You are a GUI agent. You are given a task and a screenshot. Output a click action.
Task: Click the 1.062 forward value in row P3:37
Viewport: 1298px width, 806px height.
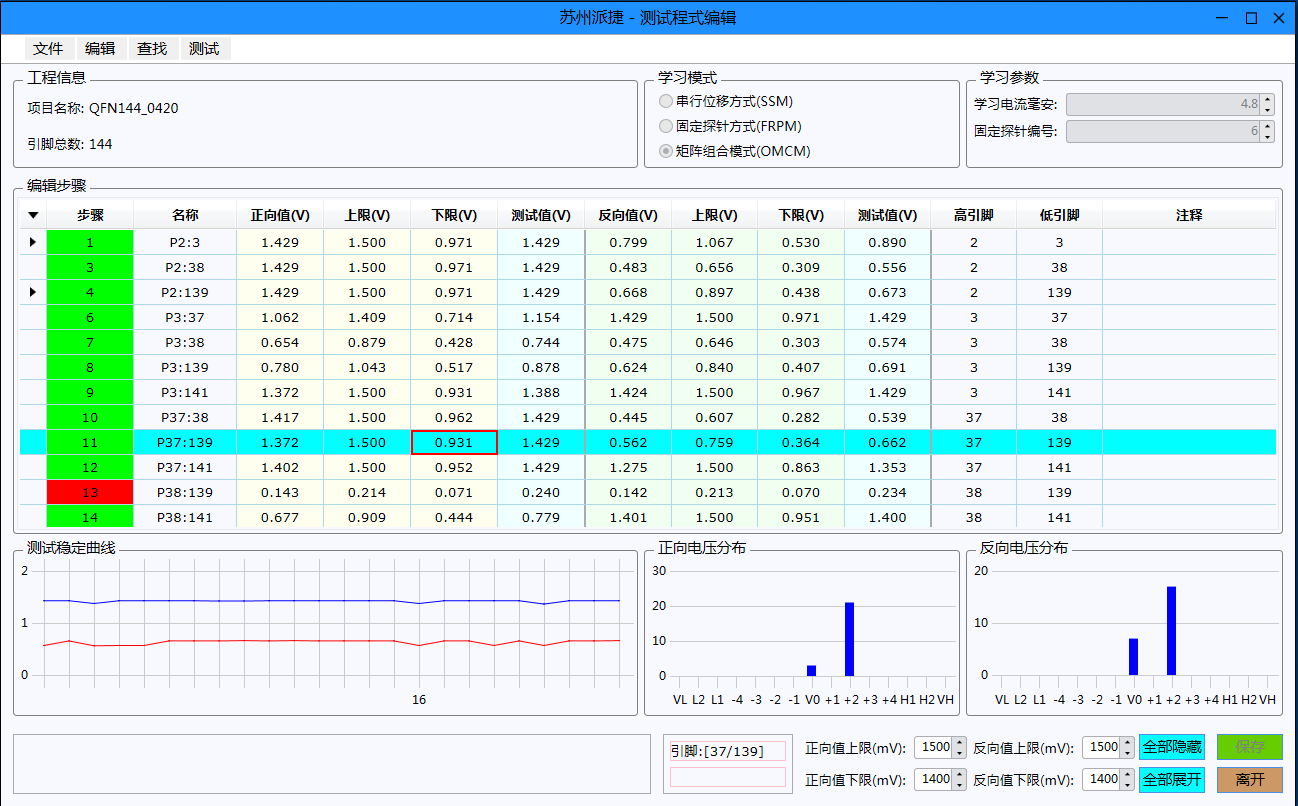tap(280, 317)
